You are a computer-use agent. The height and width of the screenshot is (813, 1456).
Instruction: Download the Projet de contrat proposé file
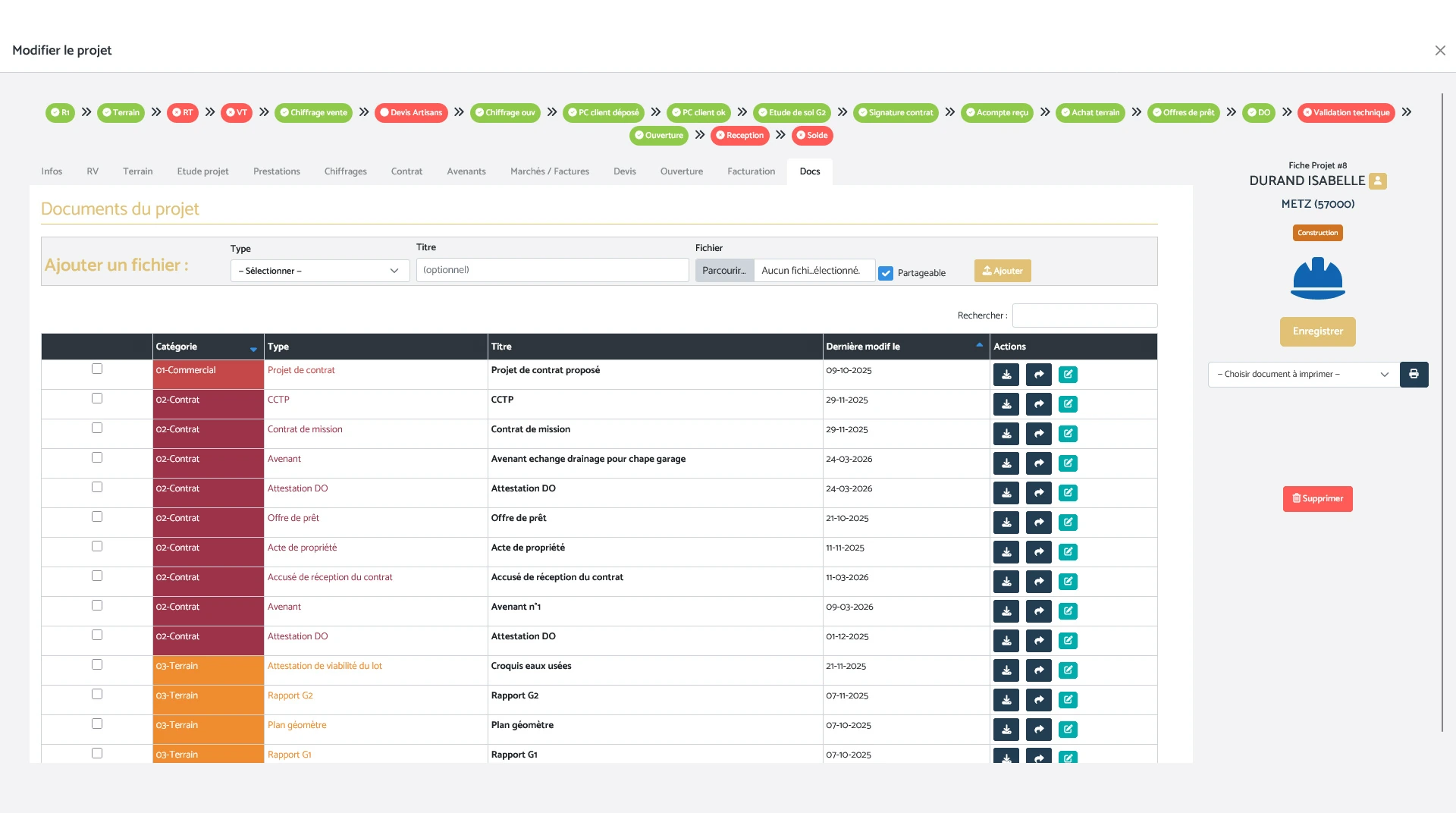tap(1006, 375)
